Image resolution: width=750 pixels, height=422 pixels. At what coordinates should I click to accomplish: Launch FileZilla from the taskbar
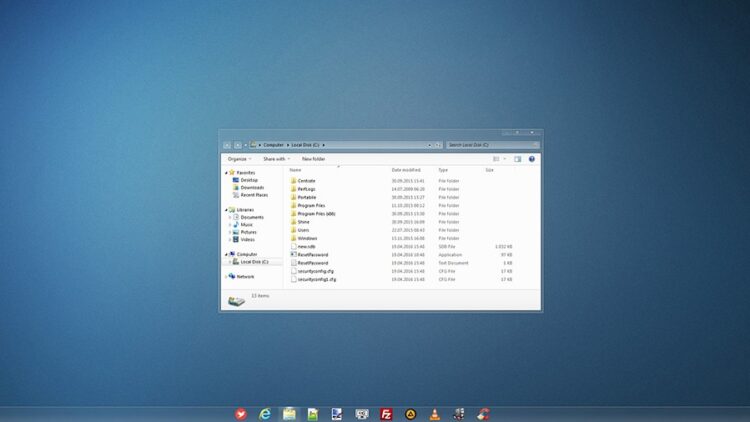click(386, 413)
